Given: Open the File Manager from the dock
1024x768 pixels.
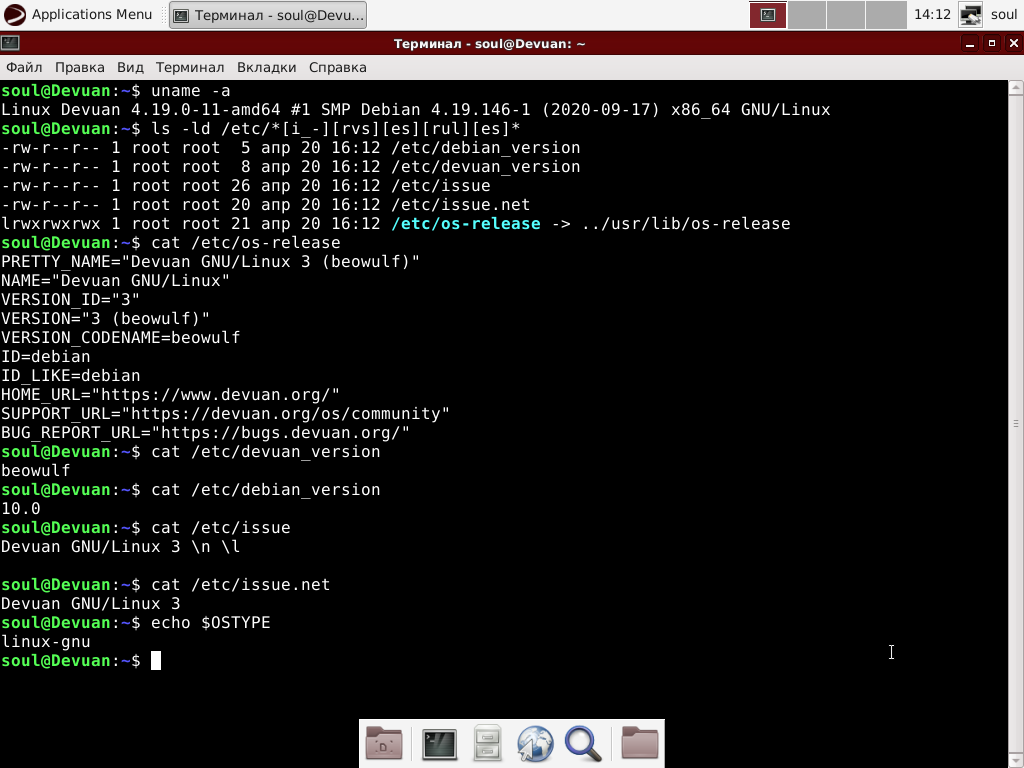Looking at the screenshot, I should click(x=487, y=743).
